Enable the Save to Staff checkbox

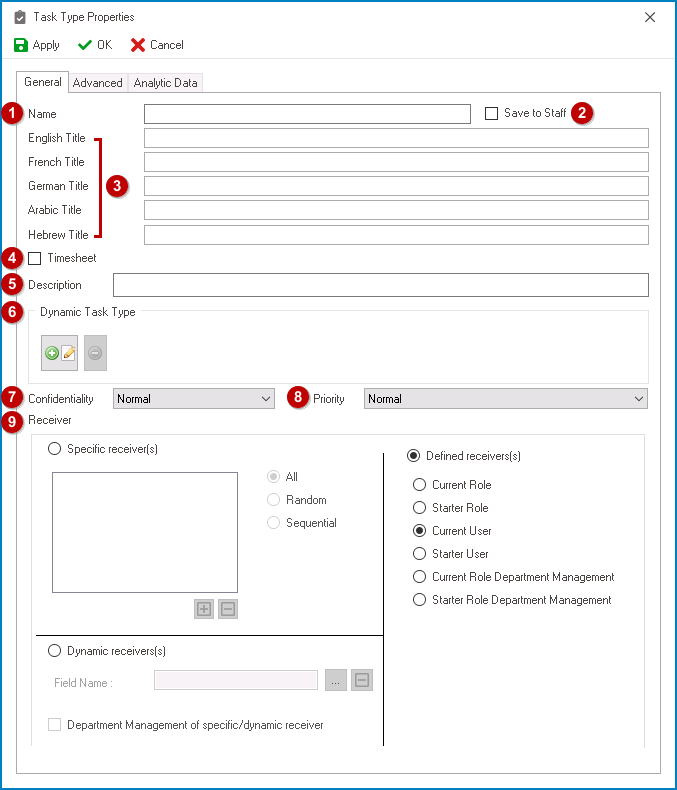click(491, 113)
